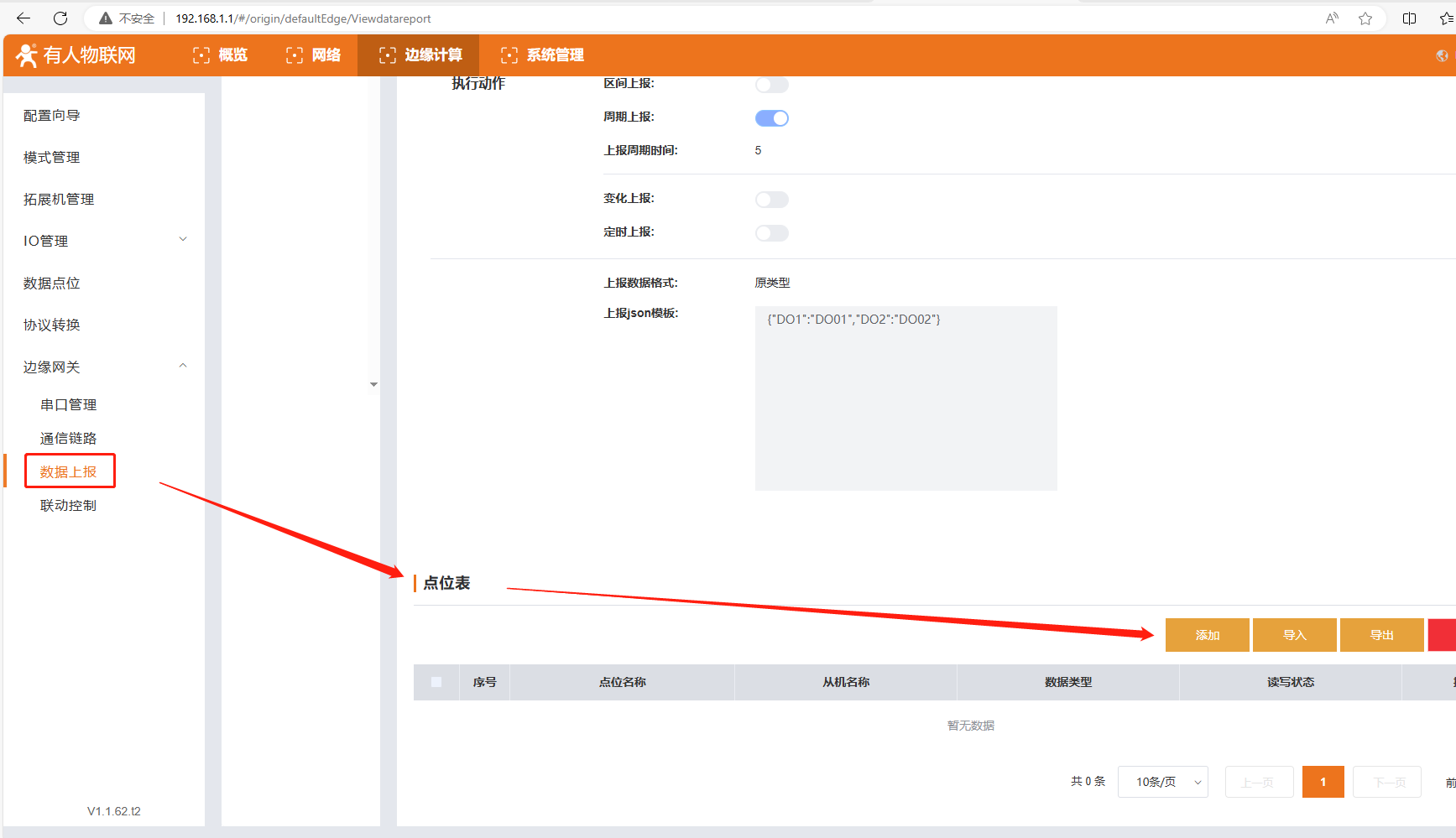This screenshot has width=1456, height=838.
Task: Click the 导入 button
Action: [x=1294, y=635]
